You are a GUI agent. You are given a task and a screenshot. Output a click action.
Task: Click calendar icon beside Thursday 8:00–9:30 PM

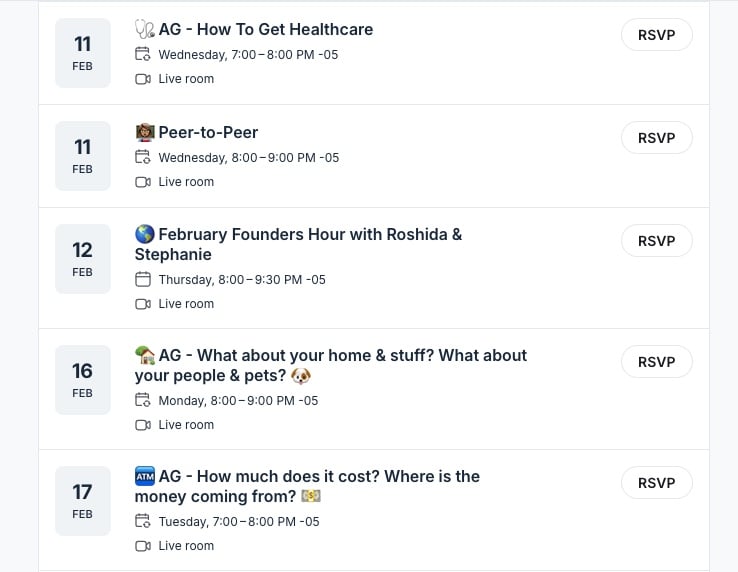click(x=143, y=280)
